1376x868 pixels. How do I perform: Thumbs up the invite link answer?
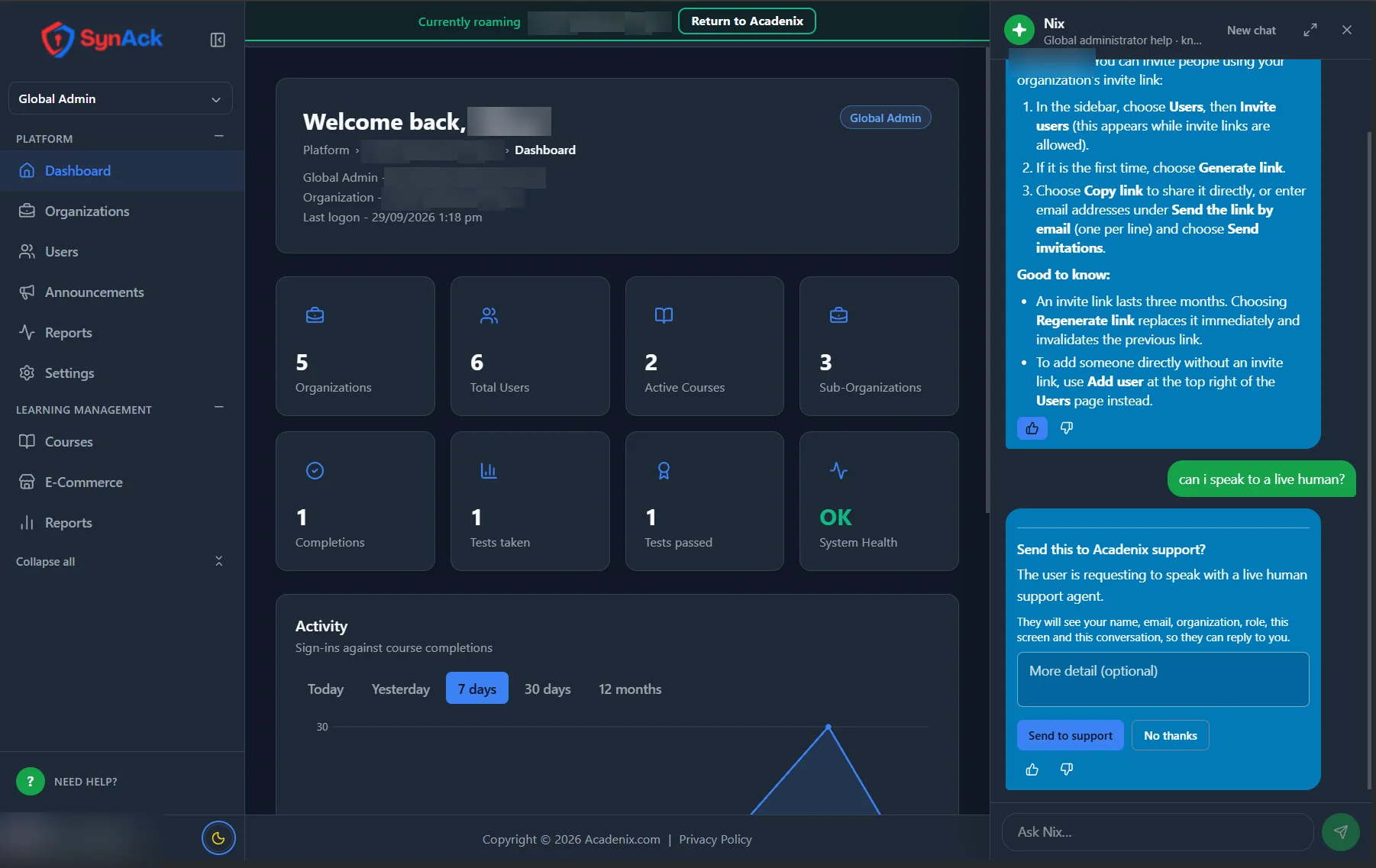click(1032, 428)
